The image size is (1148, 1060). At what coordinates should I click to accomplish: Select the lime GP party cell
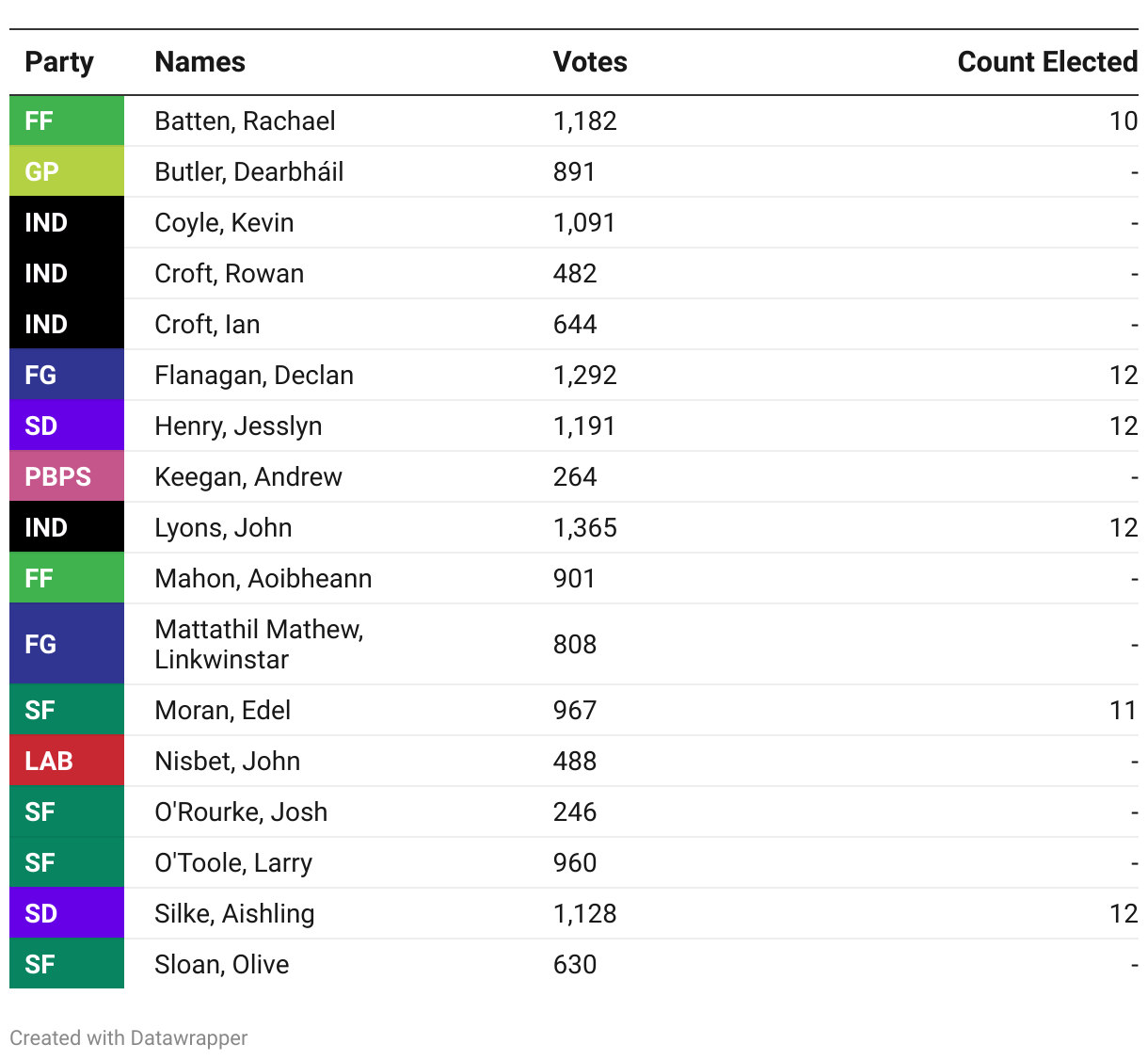click(x=67, y=171)
